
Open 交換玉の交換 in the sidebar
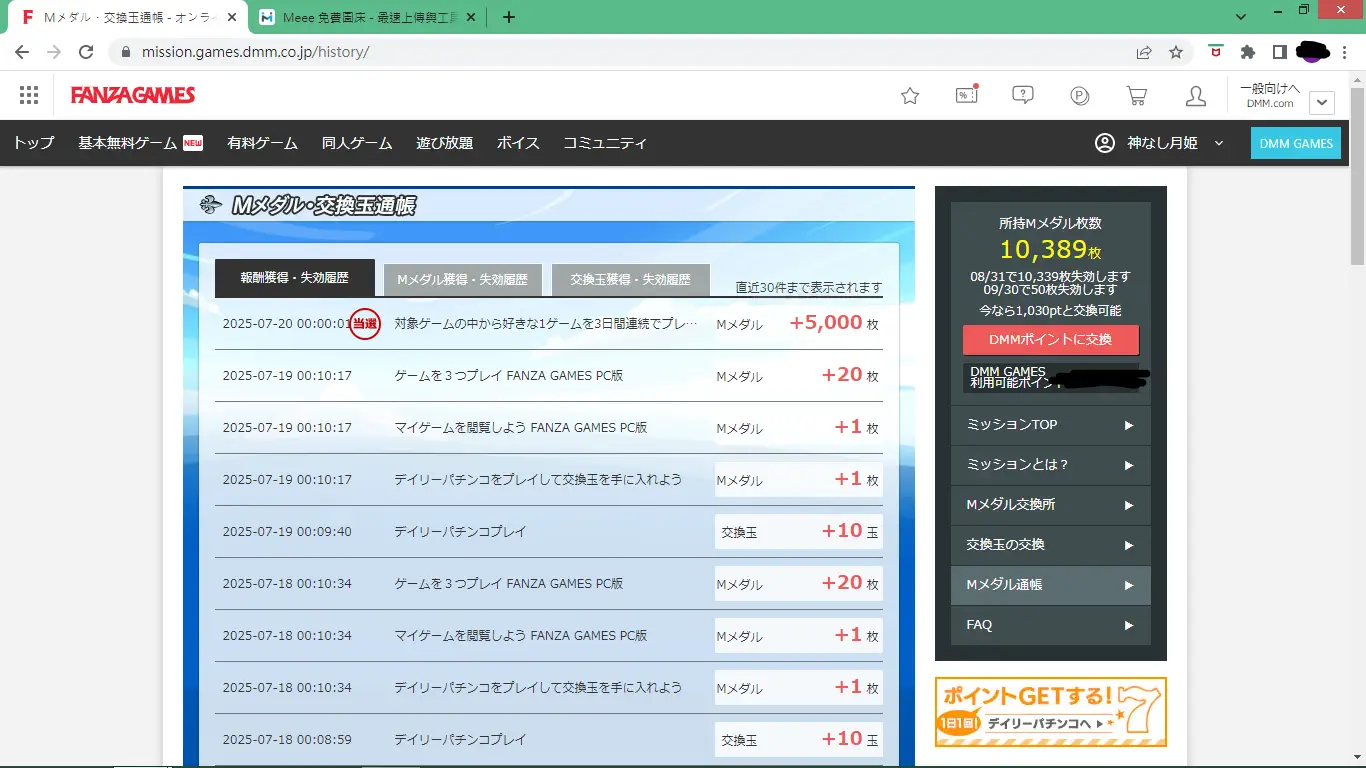click(1051, 545)
